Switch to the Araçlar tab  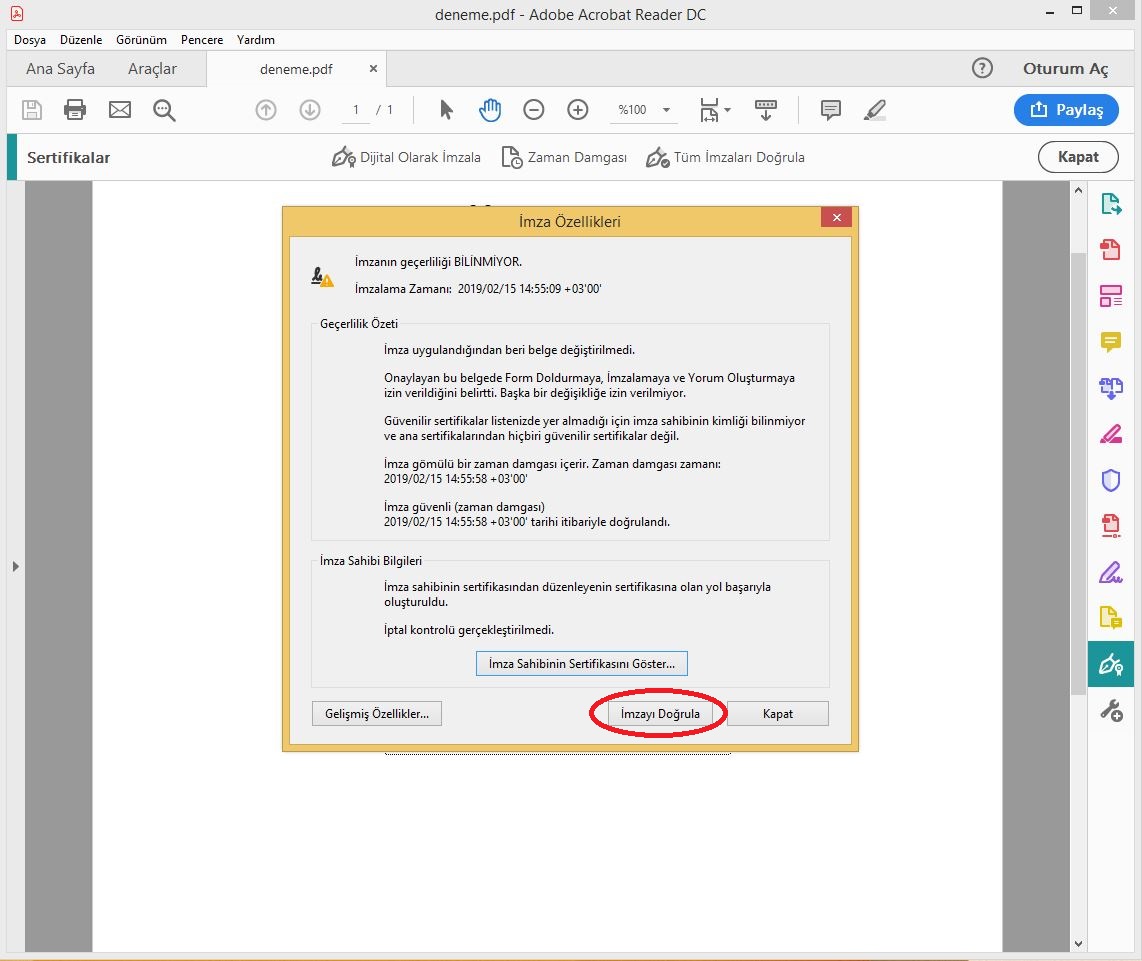point(152,68)
